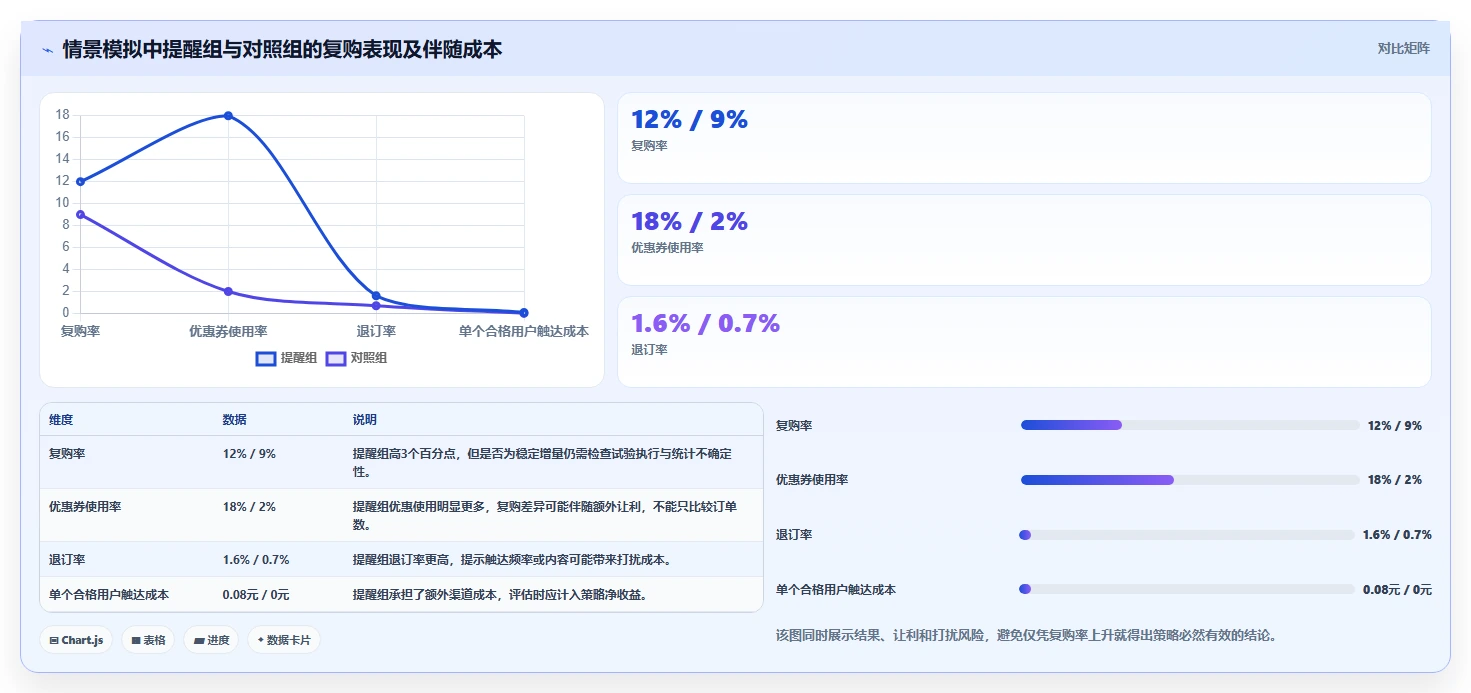Click 提醒组 data point at 复购率
Screen dimensions: 1471x693
point(80,182)
